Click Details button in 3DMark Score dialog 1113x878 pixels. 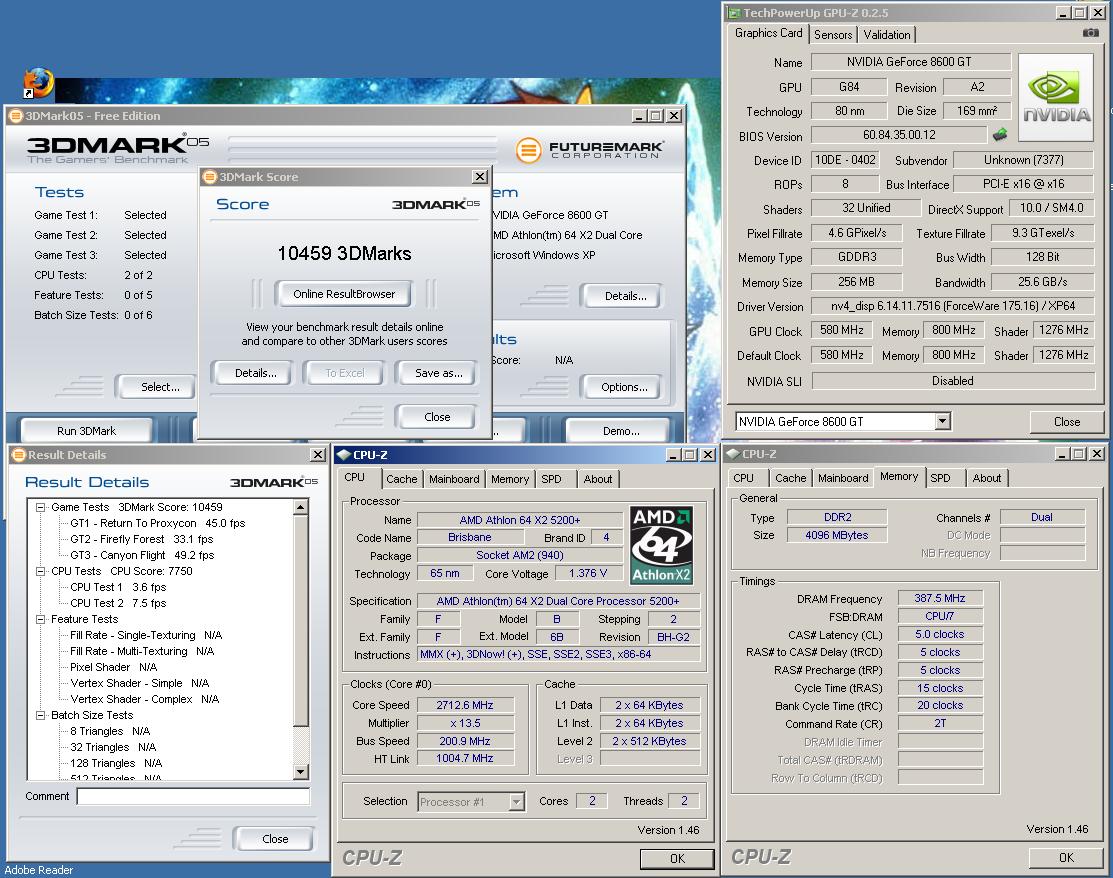[256, 373]
